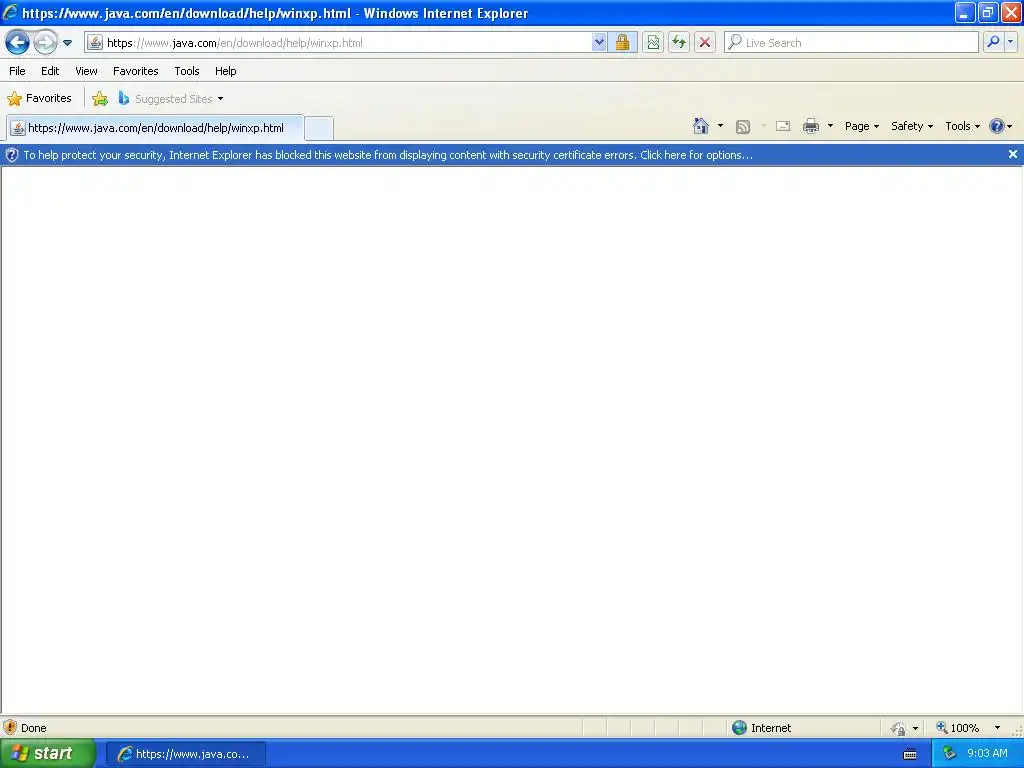Refresh the page with green arrows icon
The width and height of the screenshot is (1024, 768).
(679, 42)
